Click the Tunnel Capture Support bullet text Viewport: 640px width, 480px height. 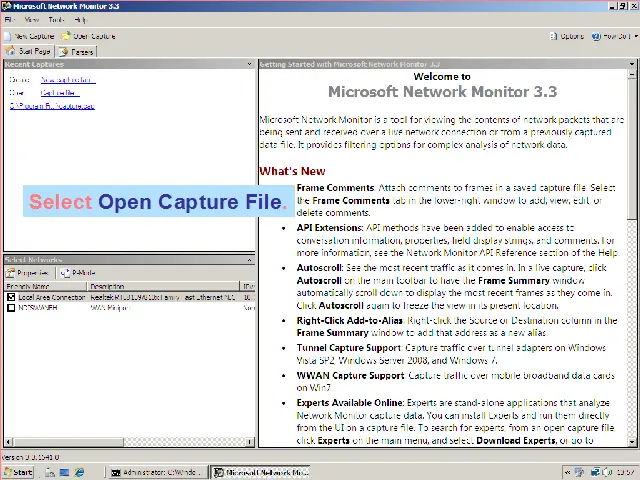point(349,348)
